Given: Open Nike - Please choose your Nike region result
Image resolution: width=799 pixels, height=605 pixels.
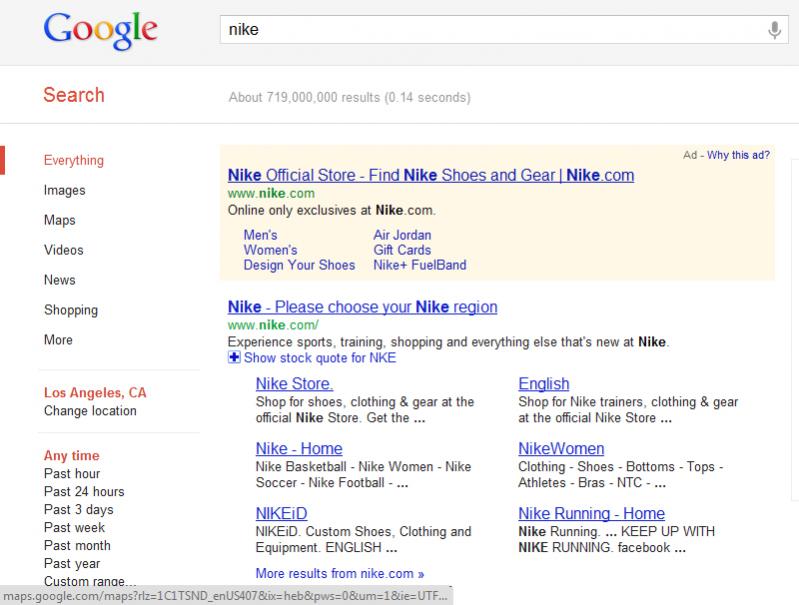Looking at the screenshot, I should pos(363,307).
